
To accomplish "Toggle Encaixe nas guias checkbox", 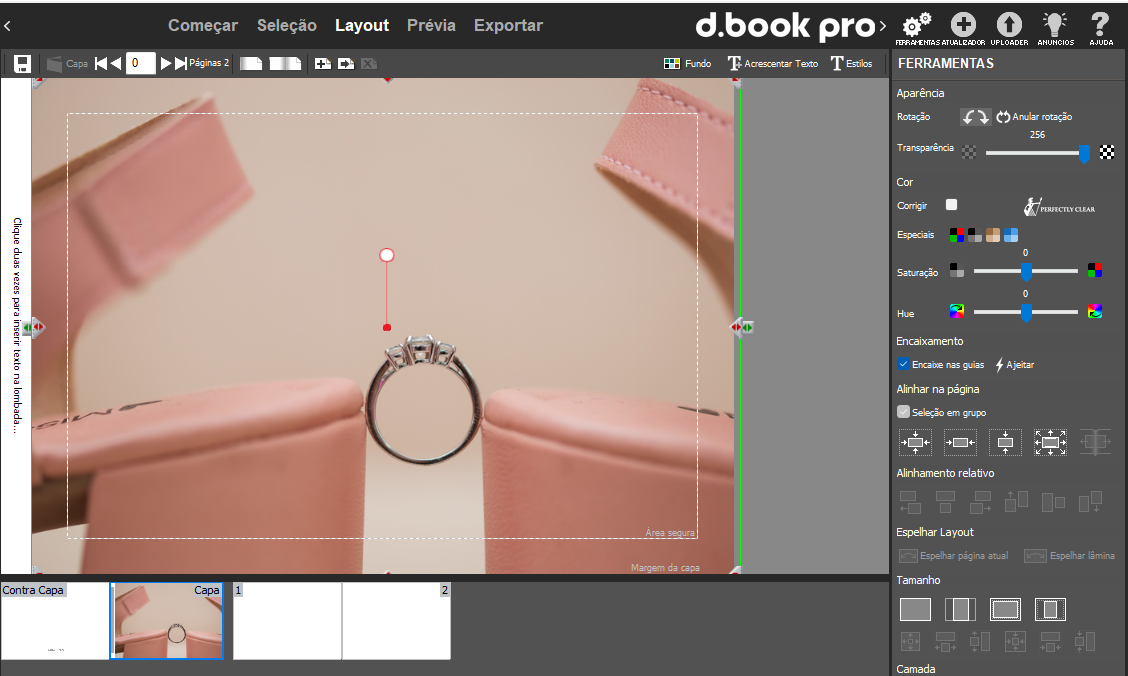I will (x=903, y=364).
